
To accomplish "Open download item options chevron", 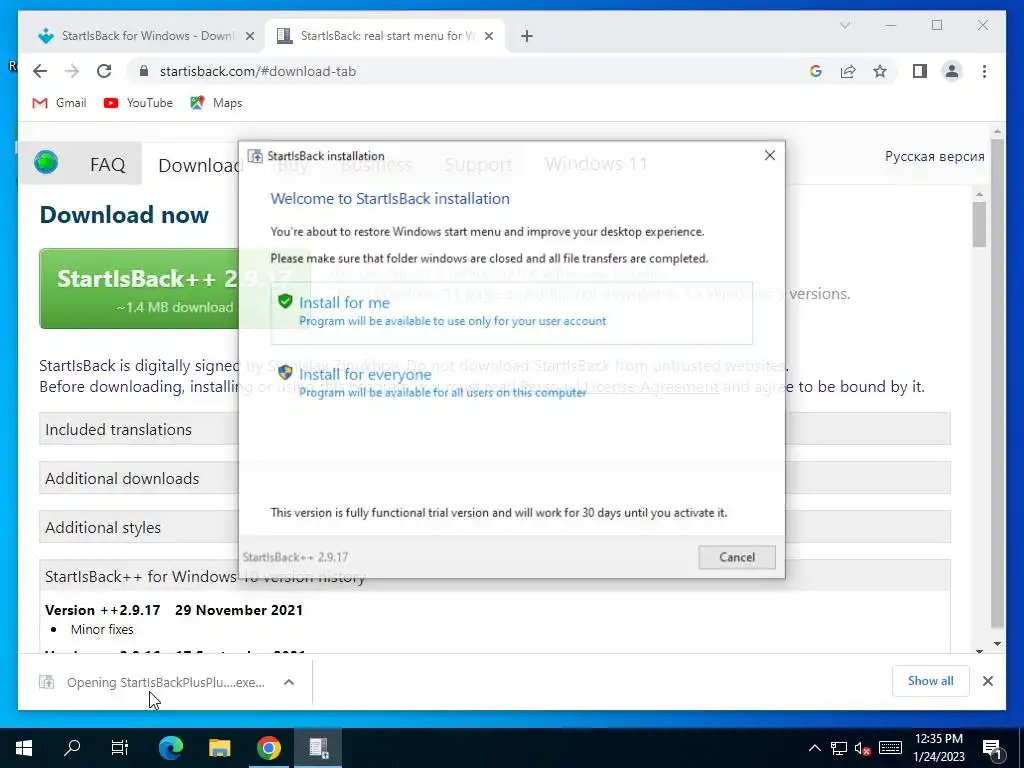I will 289,682.
